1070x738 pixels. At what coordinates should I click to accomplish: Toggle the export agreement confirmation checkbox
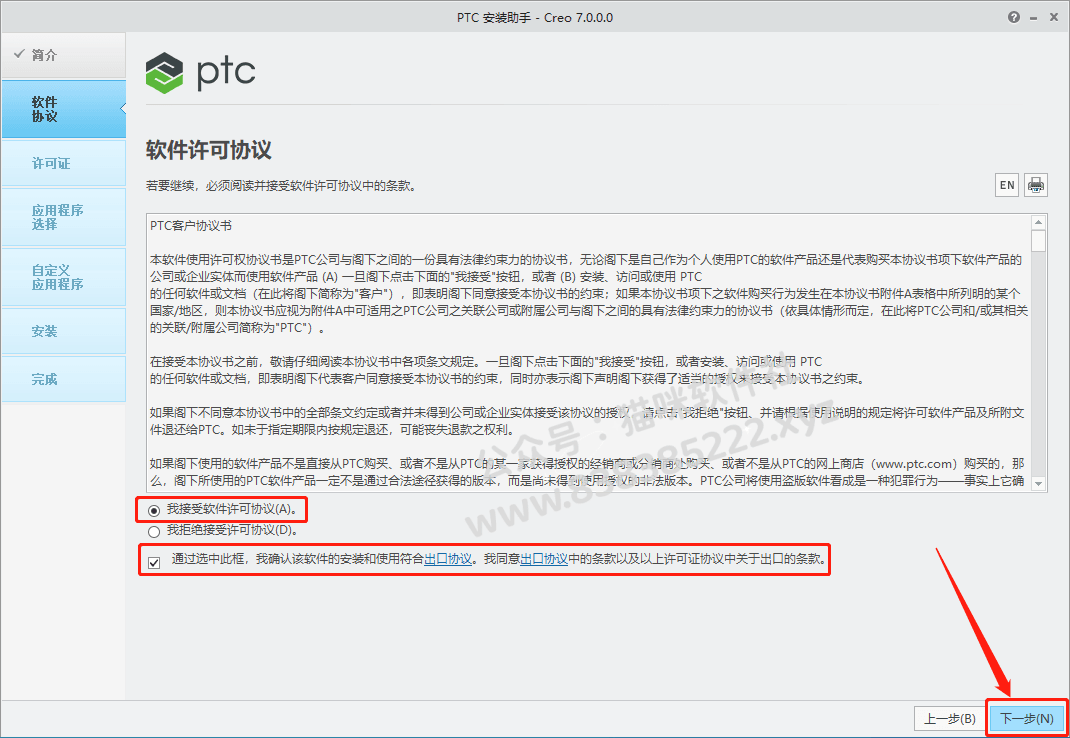[x=154, y=563]
